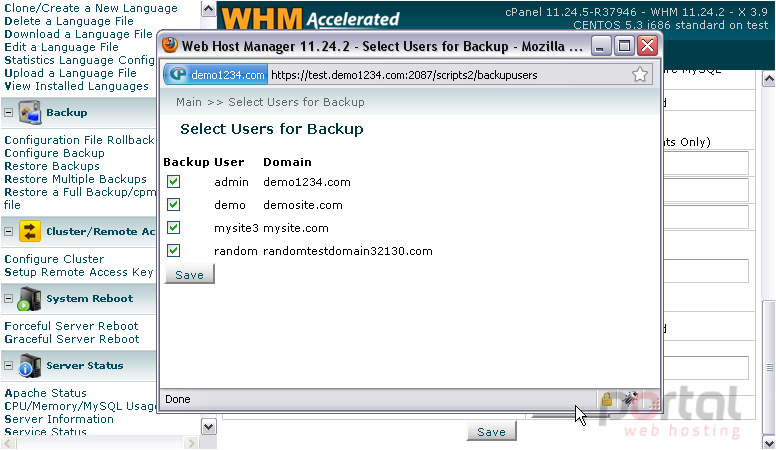The height and width of the screenshot is (450, 776).
Task: Collapse the Server Status section
Action: pyautogui.click(x=8, y=365)
